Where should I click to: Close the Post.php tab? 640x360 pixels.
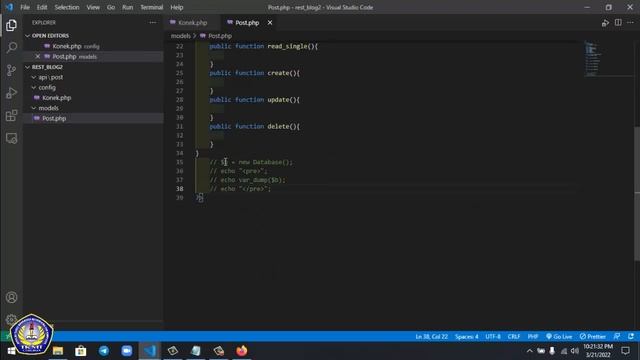tap(270, 23)
